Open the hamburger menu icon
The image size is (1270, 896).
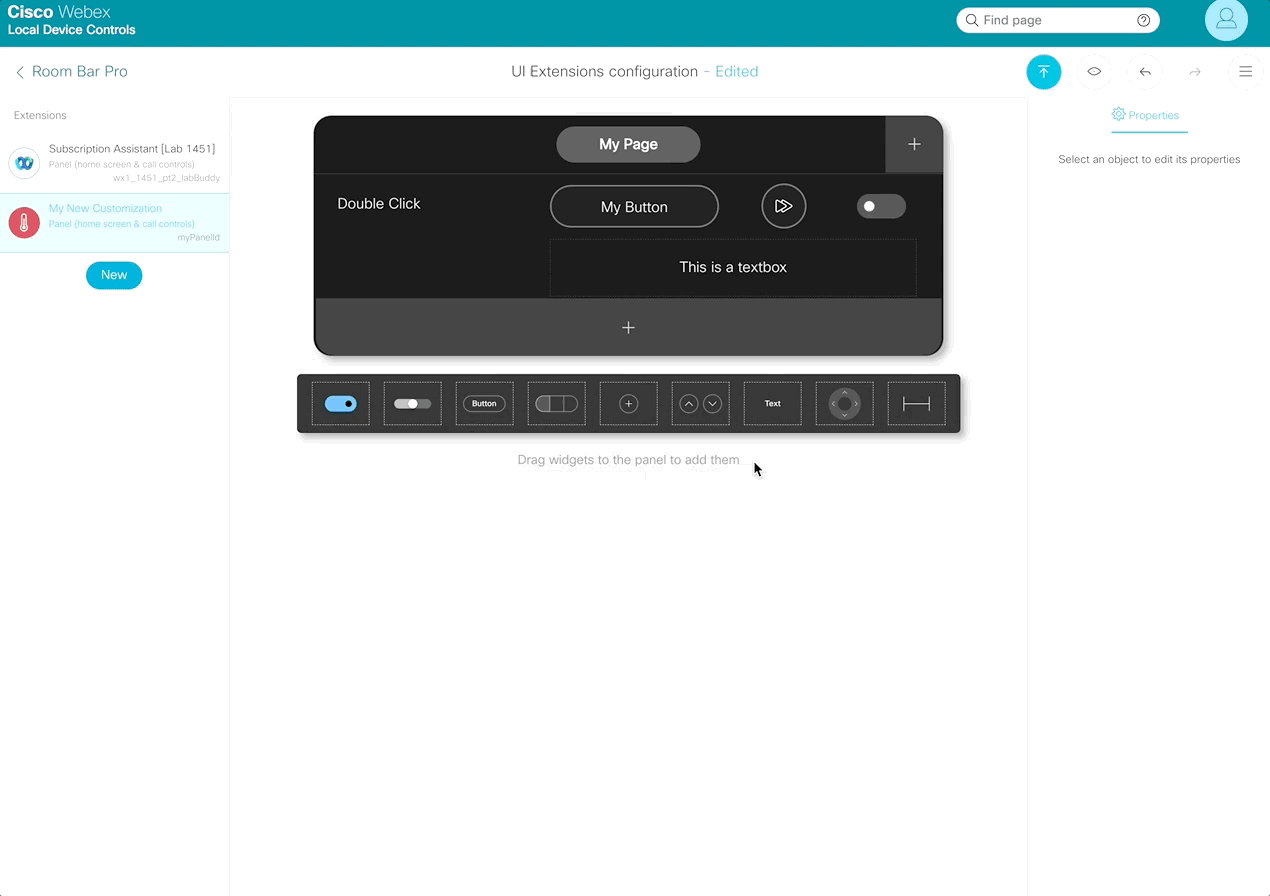[x=1245, y=72]
